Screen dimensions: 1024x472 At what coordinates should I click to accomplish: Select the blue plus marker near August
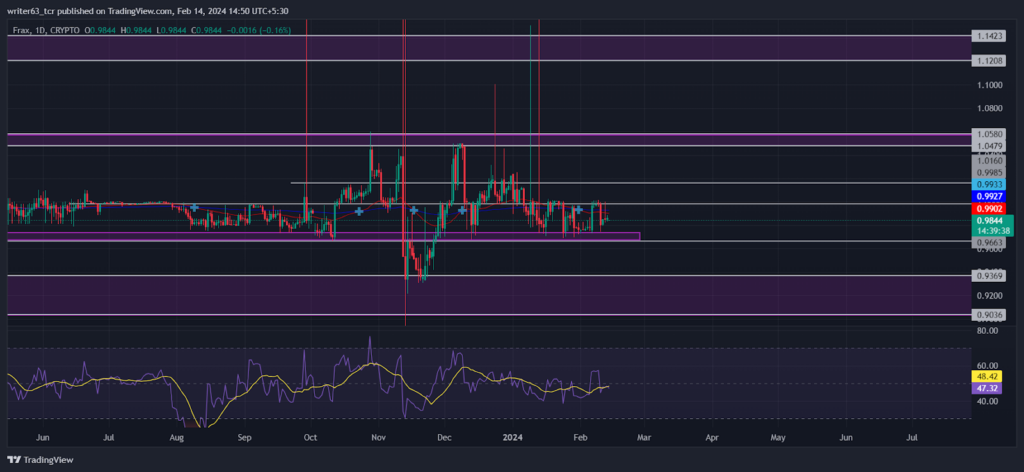click(194, 208)
